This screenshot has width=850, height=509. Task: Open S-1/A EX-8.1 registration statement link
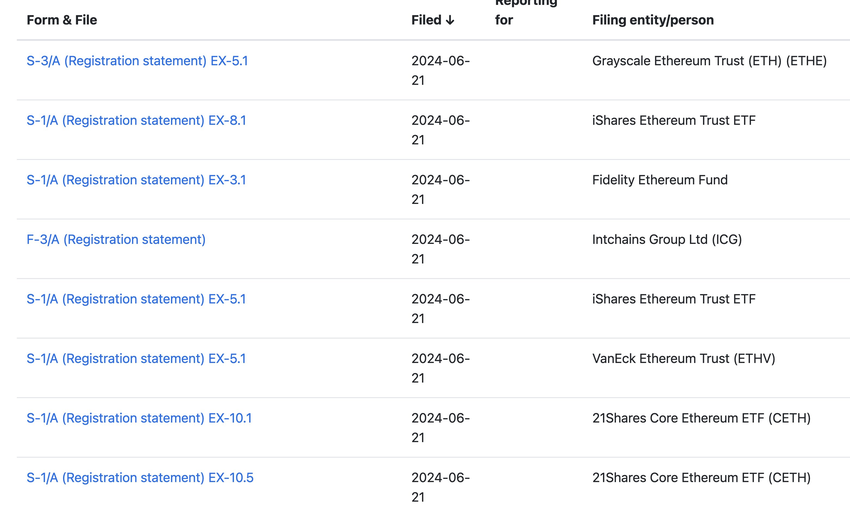tap(136, 120)
